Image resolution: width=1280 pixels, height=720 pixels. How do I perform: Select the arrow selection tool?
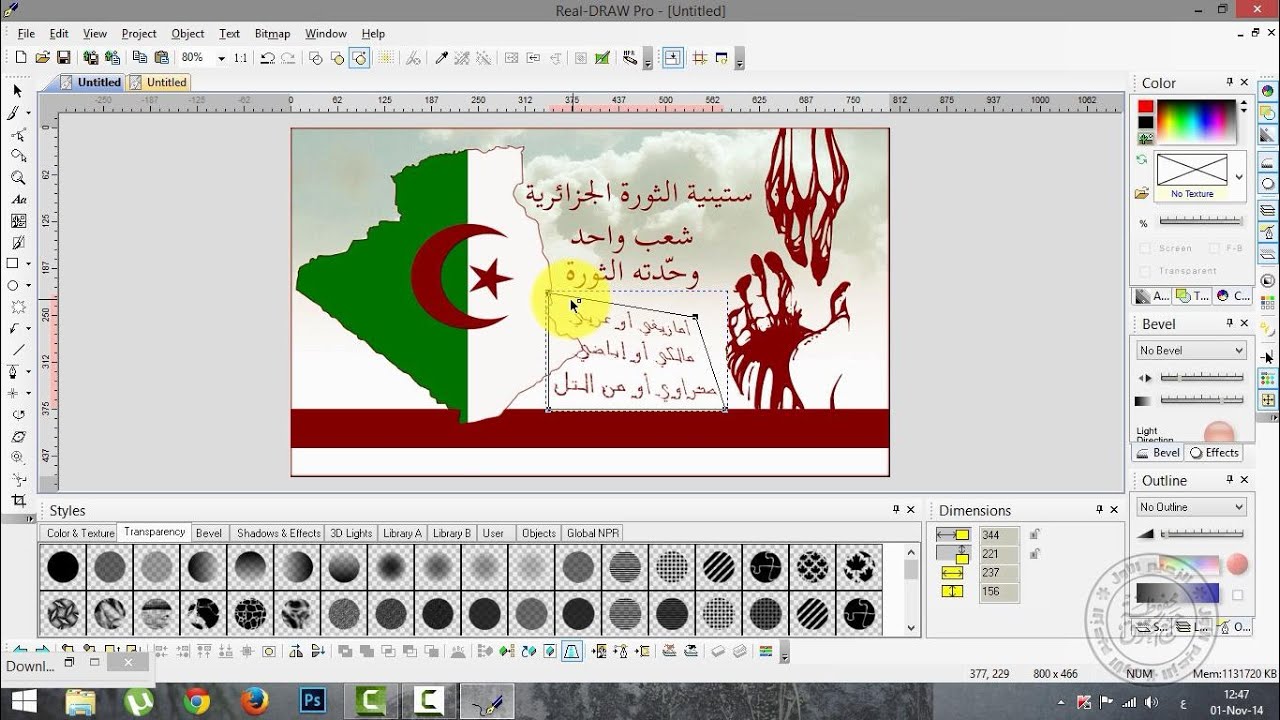[18, 91]
